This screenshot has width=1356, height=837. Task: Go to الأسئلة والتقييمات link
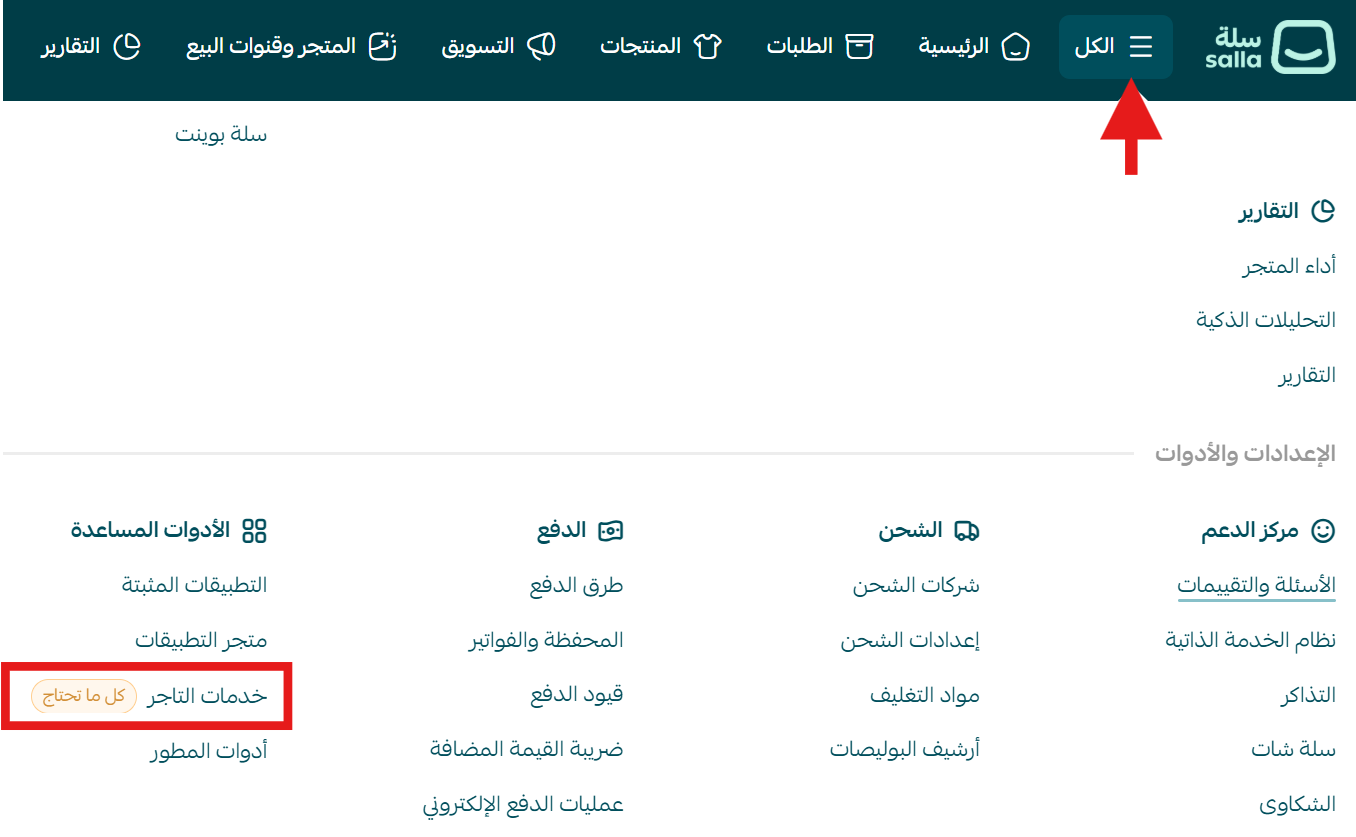[x=1256, y=586]
